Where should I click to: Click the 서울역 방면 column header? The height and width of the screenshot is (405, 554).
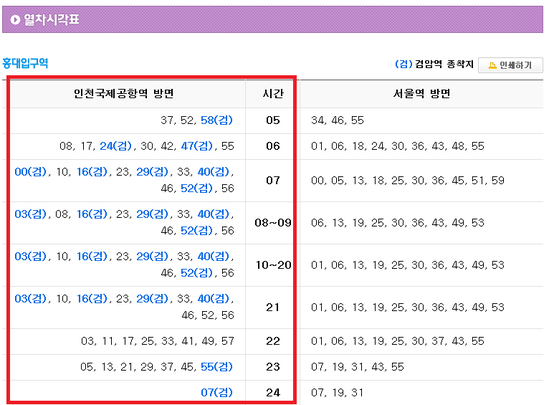[x=422, y=93]
